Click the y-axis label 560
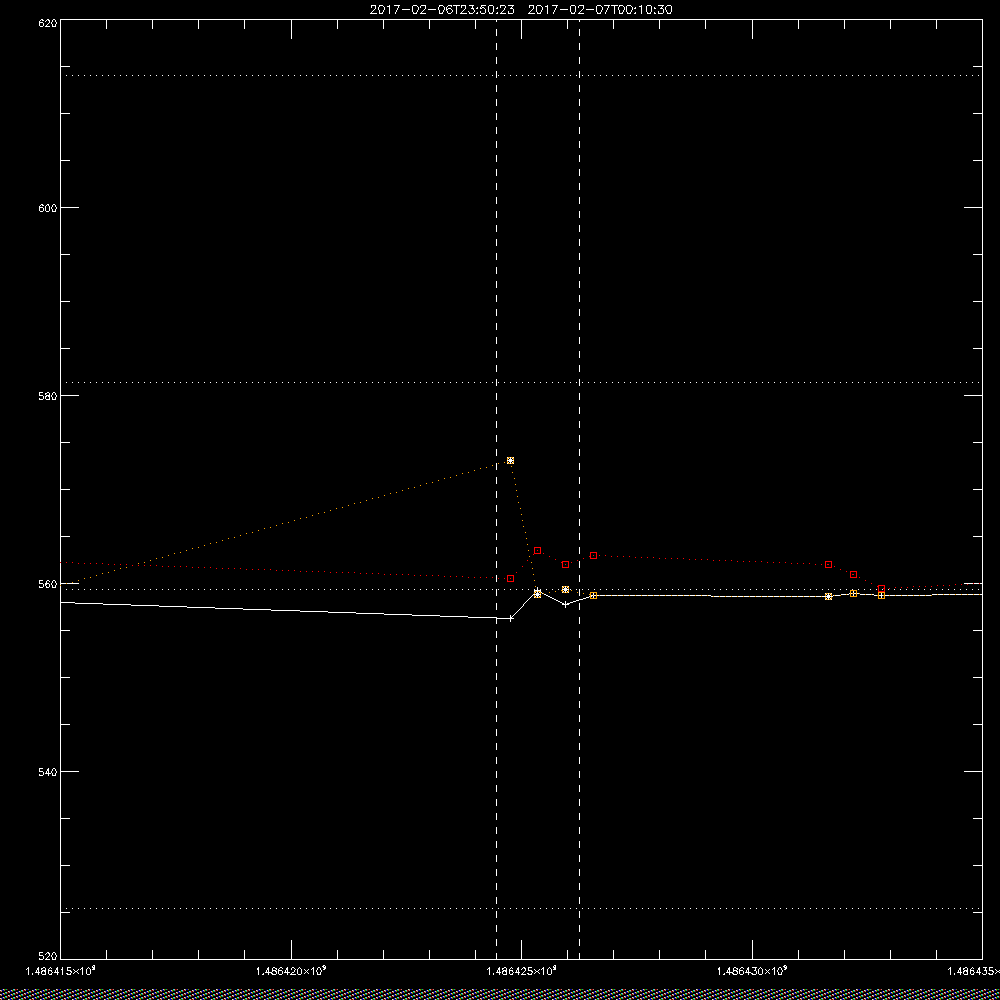This screenshot has height=1000, width=1000. click(48, 584)
